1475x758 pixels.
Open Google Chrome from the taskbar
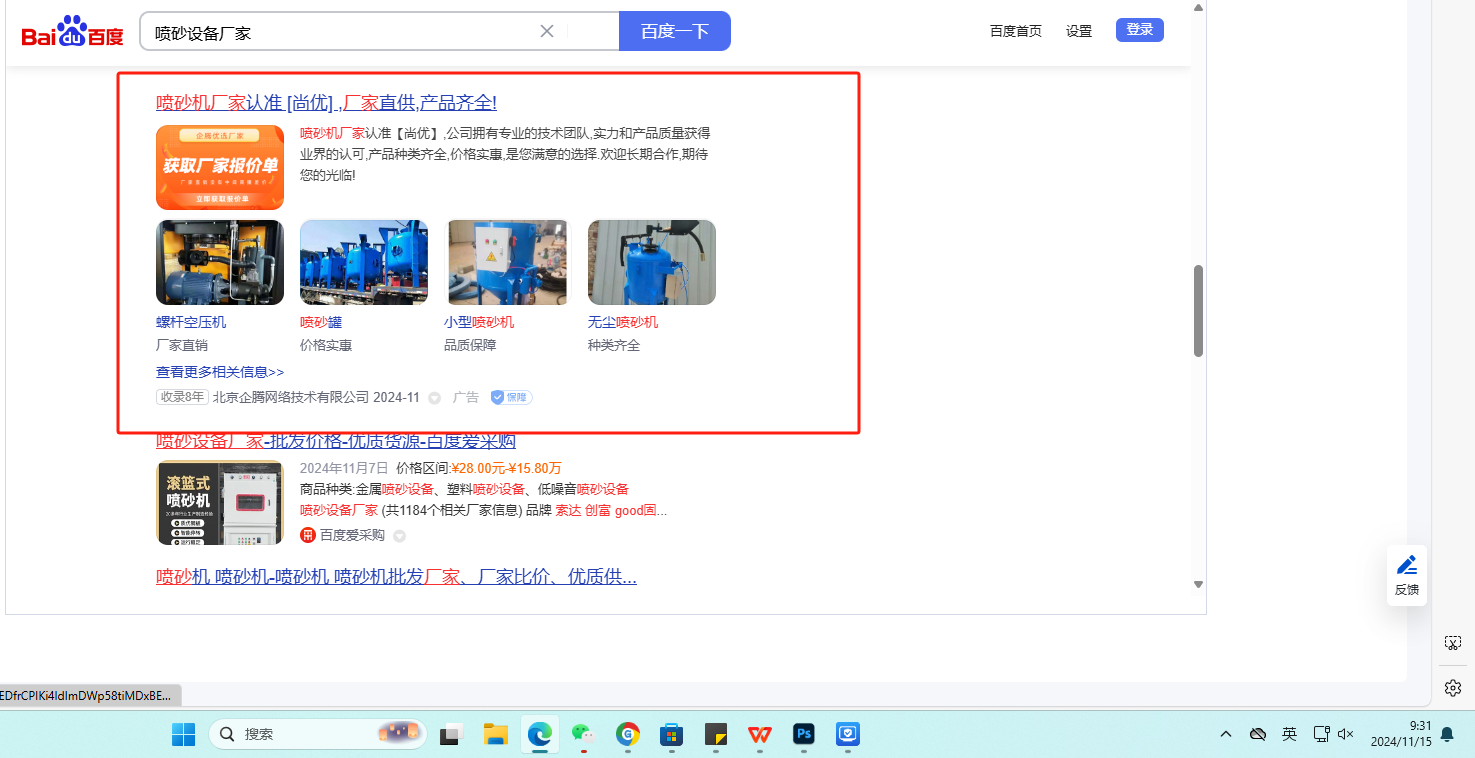point(628,734)
